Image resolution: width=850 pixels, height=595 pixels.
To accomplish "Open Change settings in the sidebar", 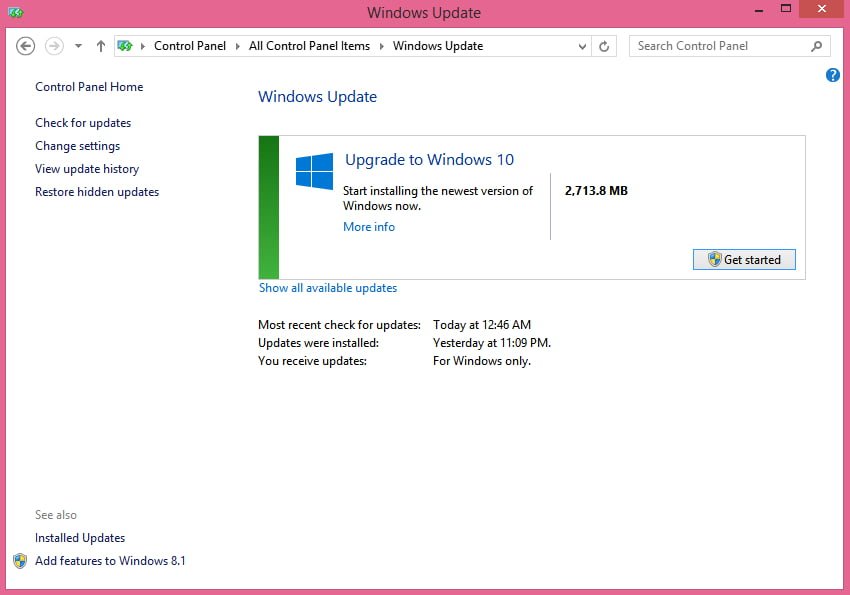I will tap(77, 146).
